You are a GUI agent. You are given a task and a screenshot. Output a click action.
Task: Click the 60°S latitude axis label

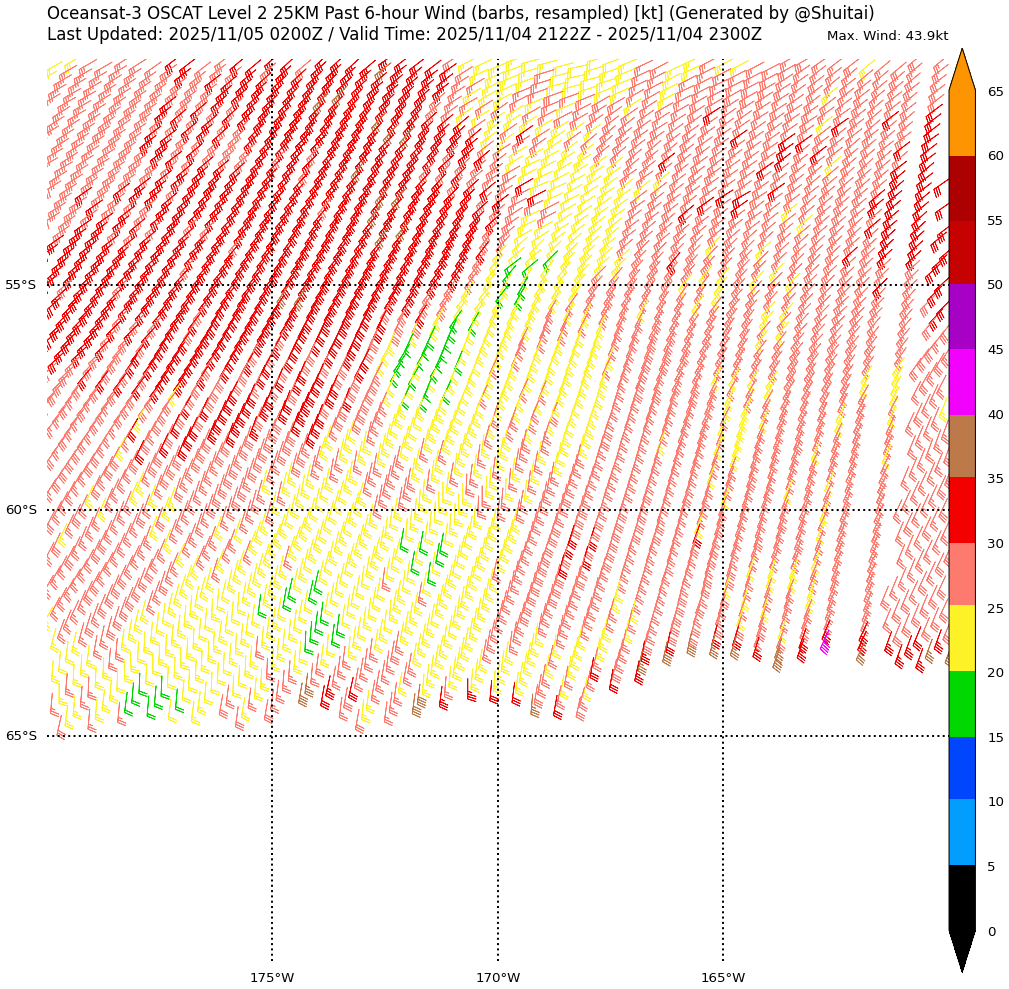point(21,510)
